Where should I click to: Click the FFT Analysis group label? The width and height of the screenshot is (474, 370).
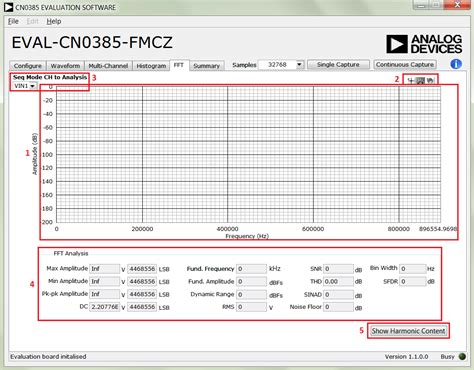(71, 253)
